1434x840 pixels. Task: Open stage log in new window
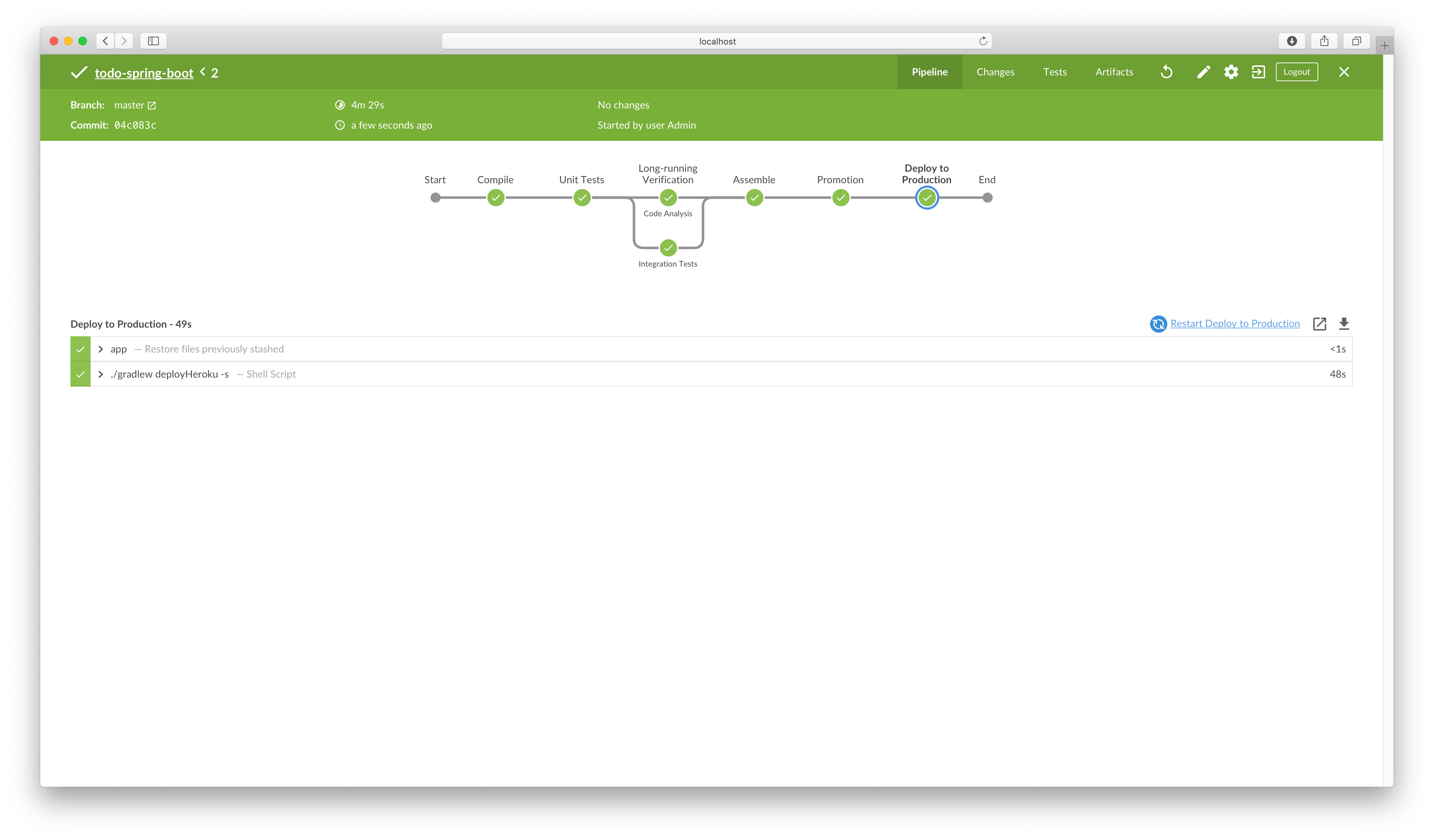pos(1319,324)
